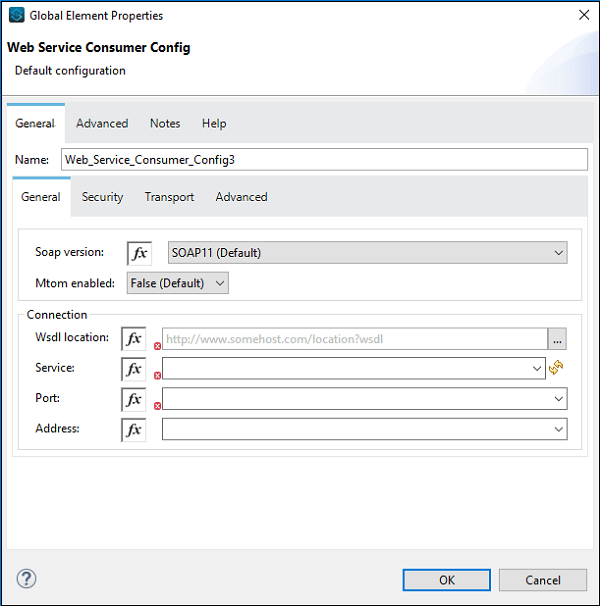This screenshot has width=600, height=606.
Task: Expand the Soap version dropdown
Action: pos(558,253)
